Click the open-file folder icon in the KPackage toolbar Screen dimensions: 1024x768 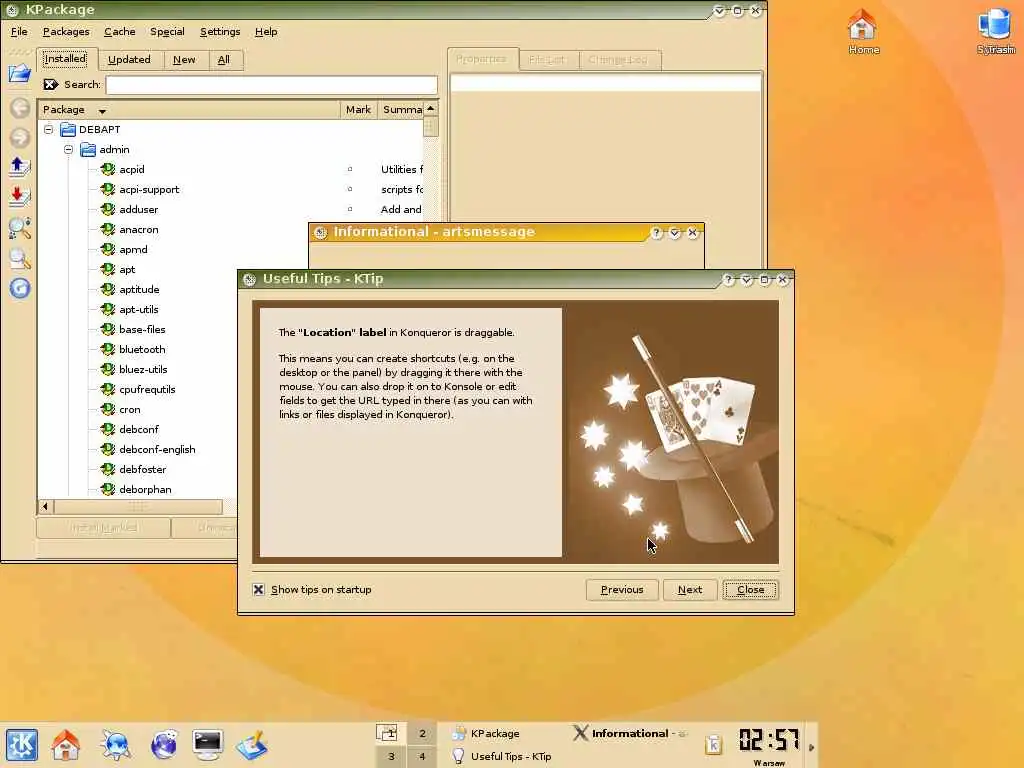[20, 72]
